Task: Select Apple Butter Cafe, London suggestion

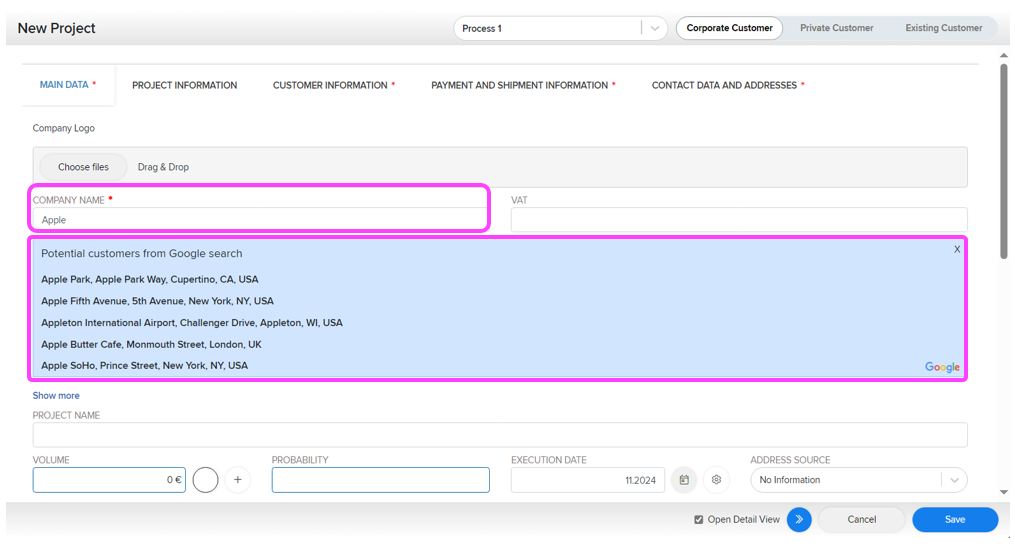Action: click(151, 344)
